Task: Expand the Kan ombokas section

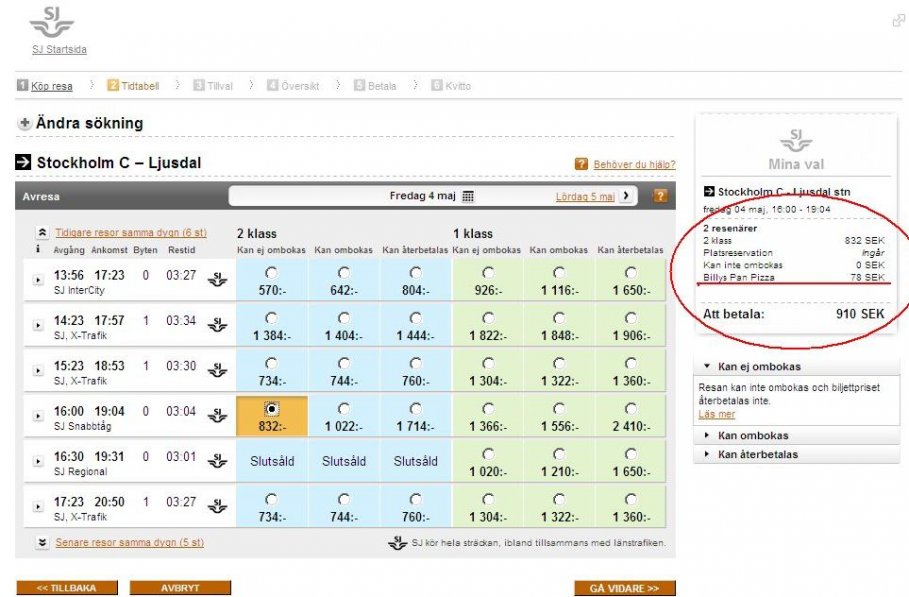Action: point(705,436)
